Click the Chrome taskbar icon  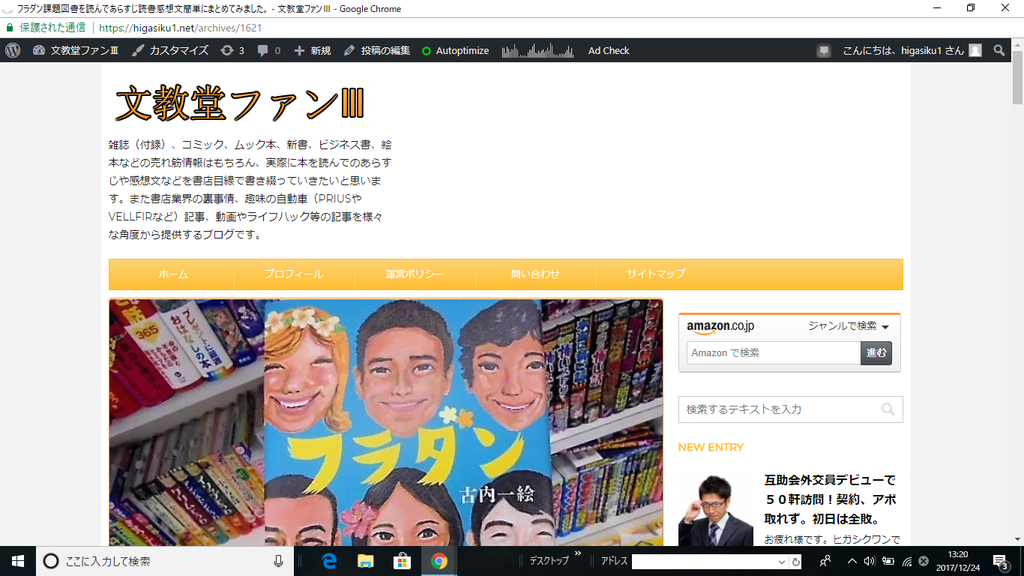(x=439, y=561)
